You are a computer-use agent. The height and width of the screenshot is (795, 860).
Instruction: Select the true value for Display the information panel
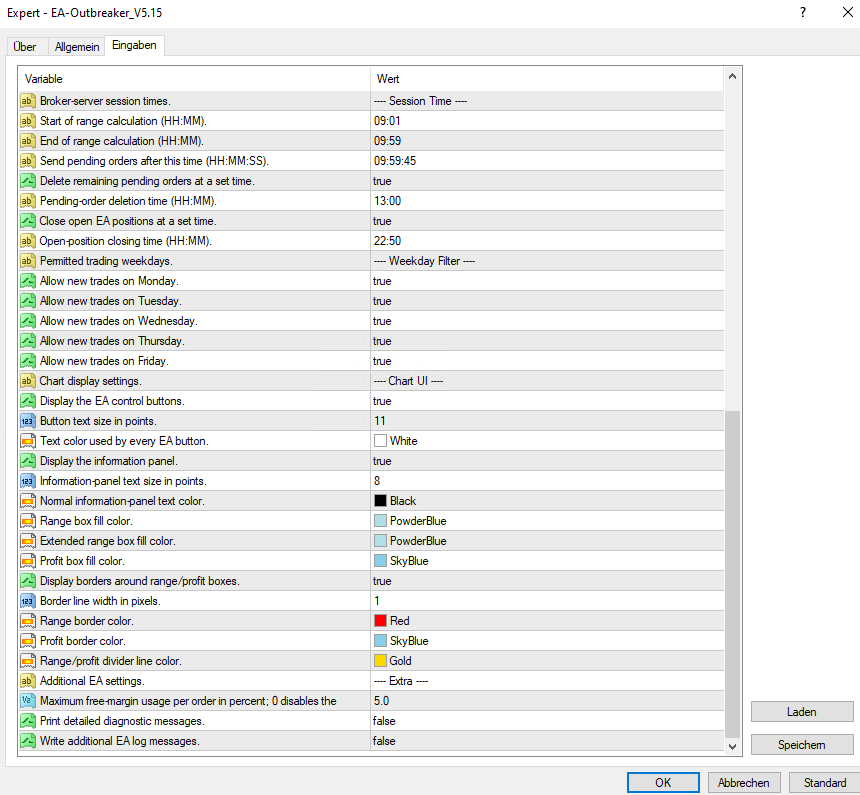click(x=382, y=461)
